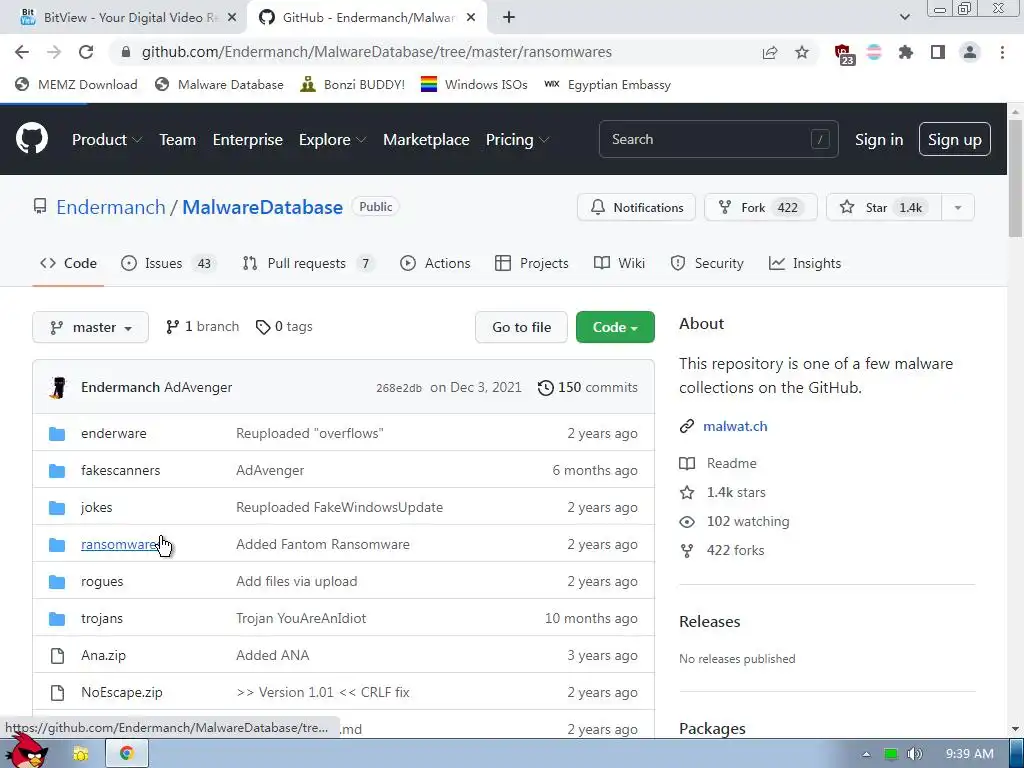Open the Windows ISOs bookmark
Viewport: 1024px width, 768px height.
[474, 85]
